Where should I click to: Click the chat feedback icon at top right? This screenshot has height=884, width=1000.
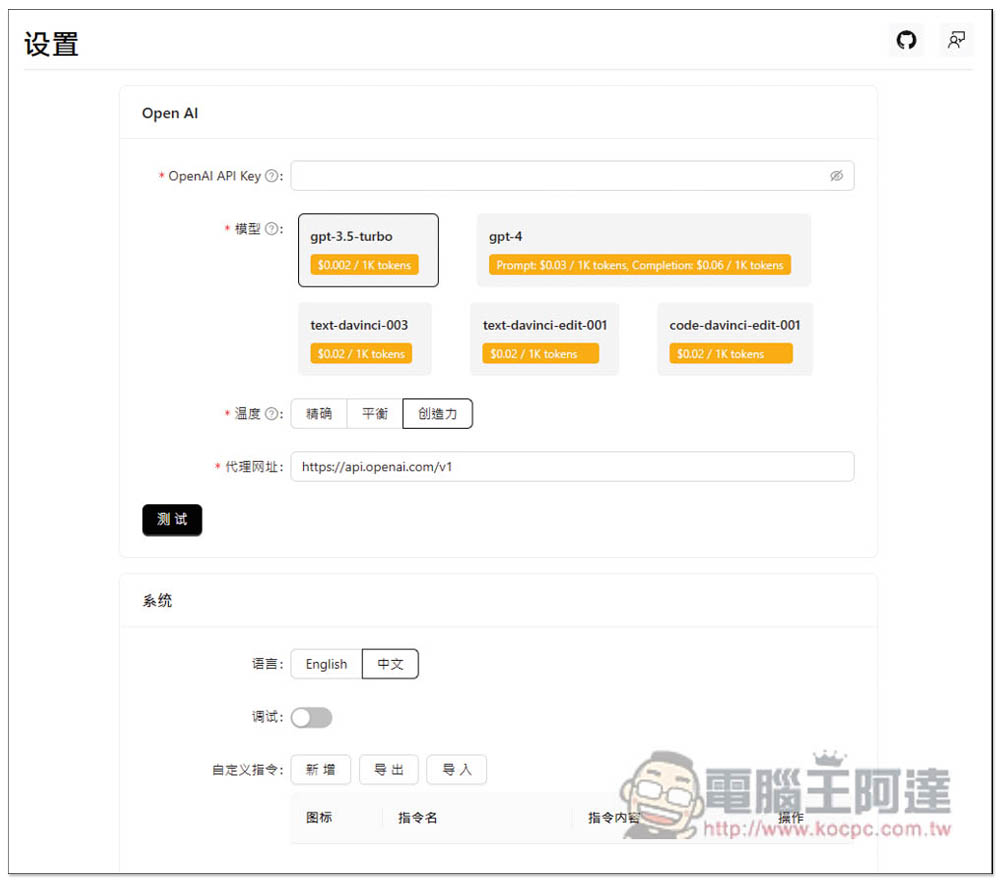click(957, 41)
